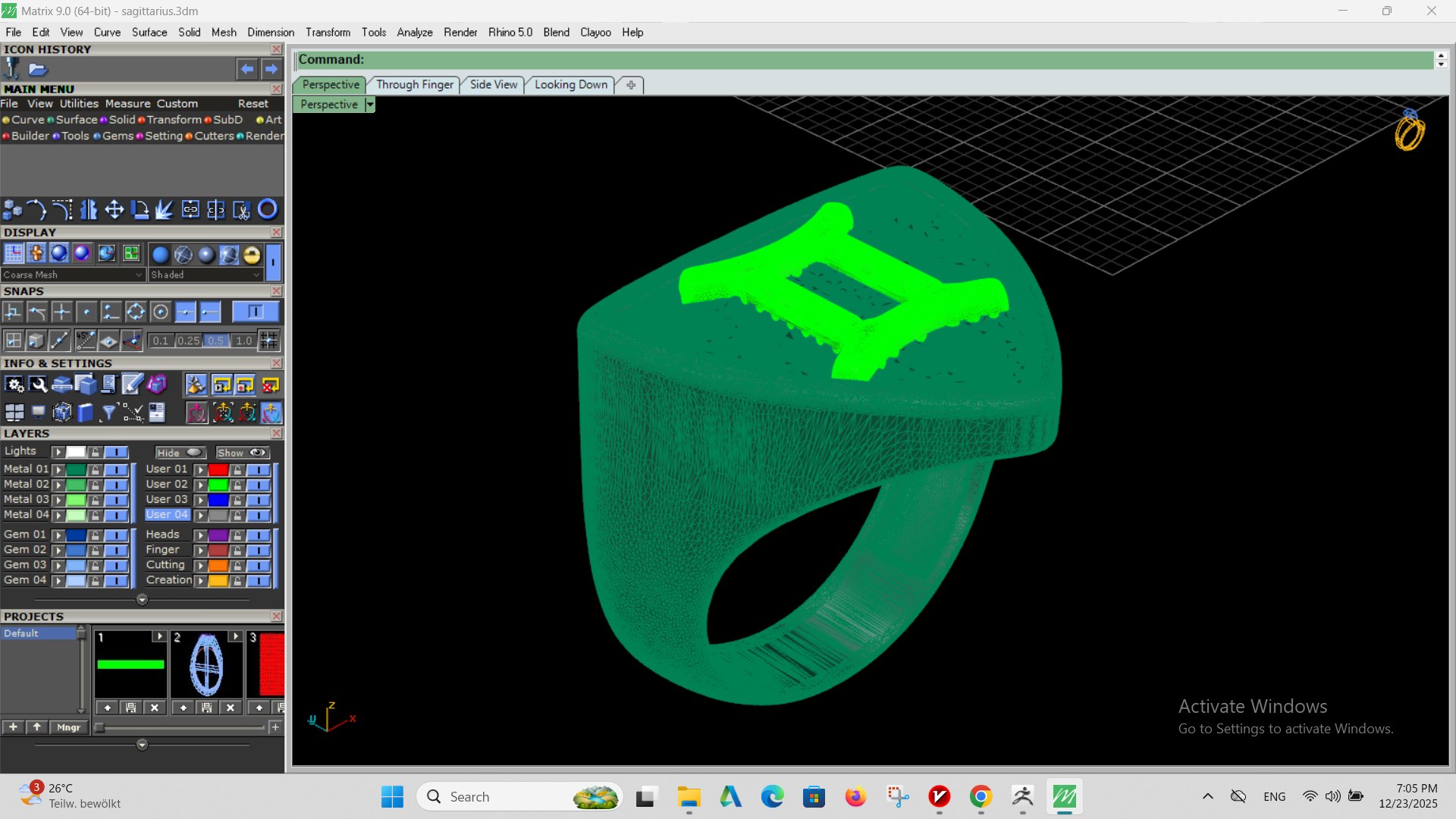Expand the Metal 02 layer arrow
1456x819 pixels.
coord(58,485)
